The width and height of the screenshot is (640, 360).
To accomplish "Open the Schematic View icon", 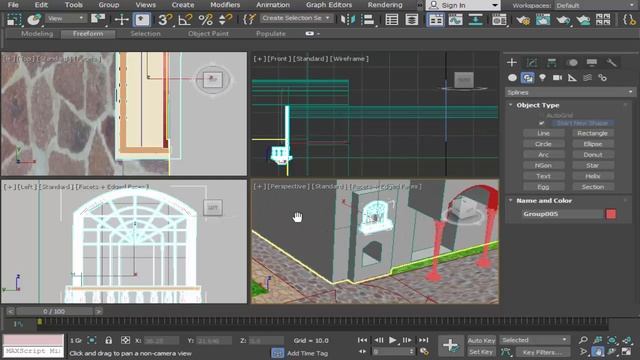I will pyautogui.click(x=476, y=19).
